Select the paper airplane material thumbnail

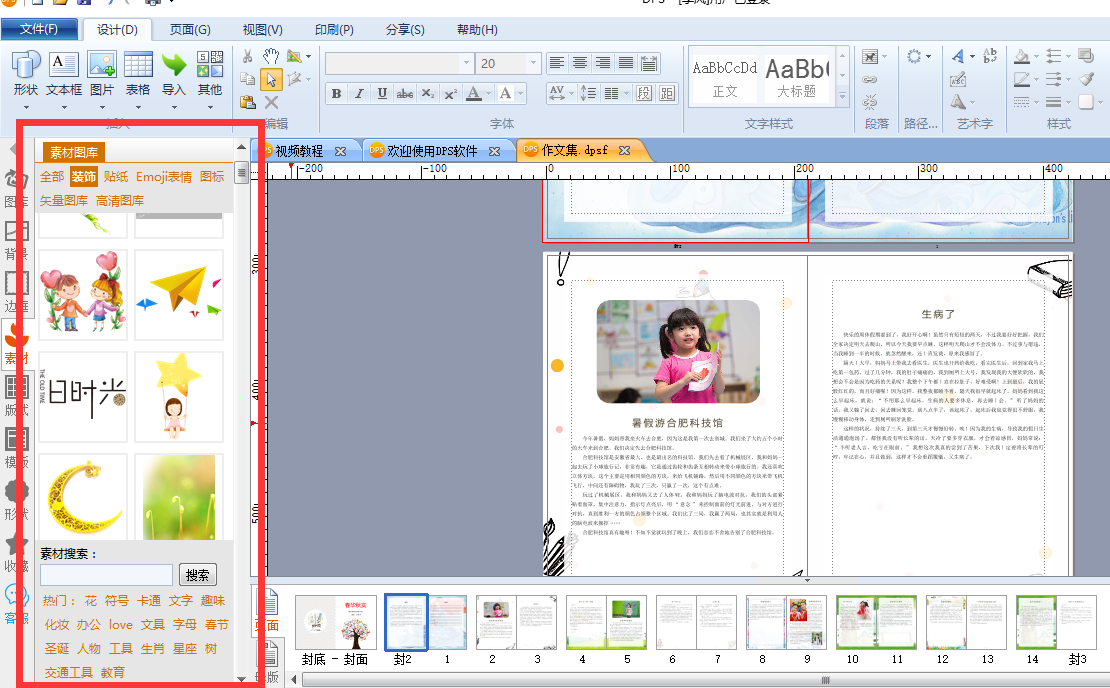coord(179,294)
